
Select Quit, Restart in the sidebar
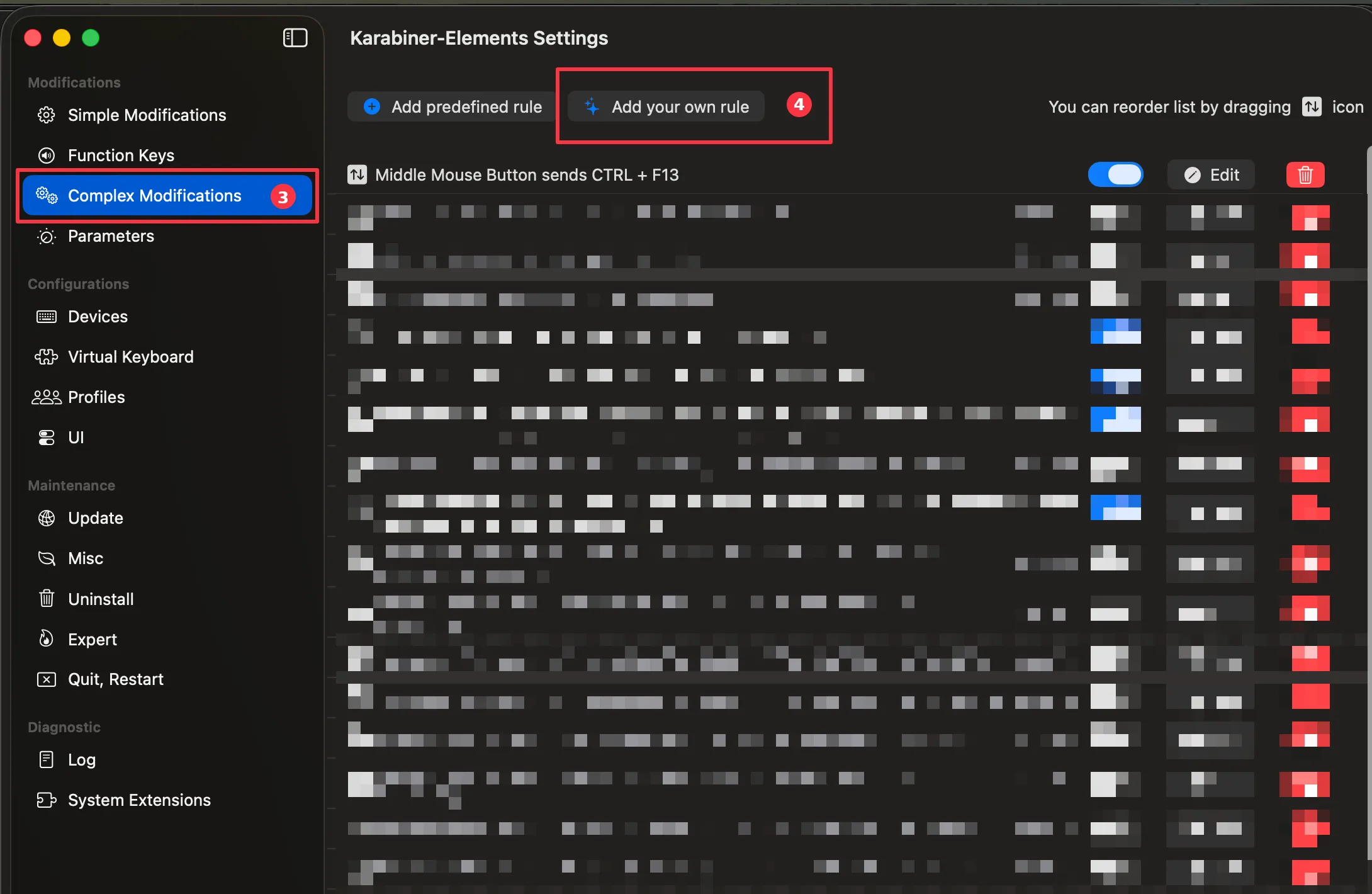pyautogui.click(x=115, y=679)
